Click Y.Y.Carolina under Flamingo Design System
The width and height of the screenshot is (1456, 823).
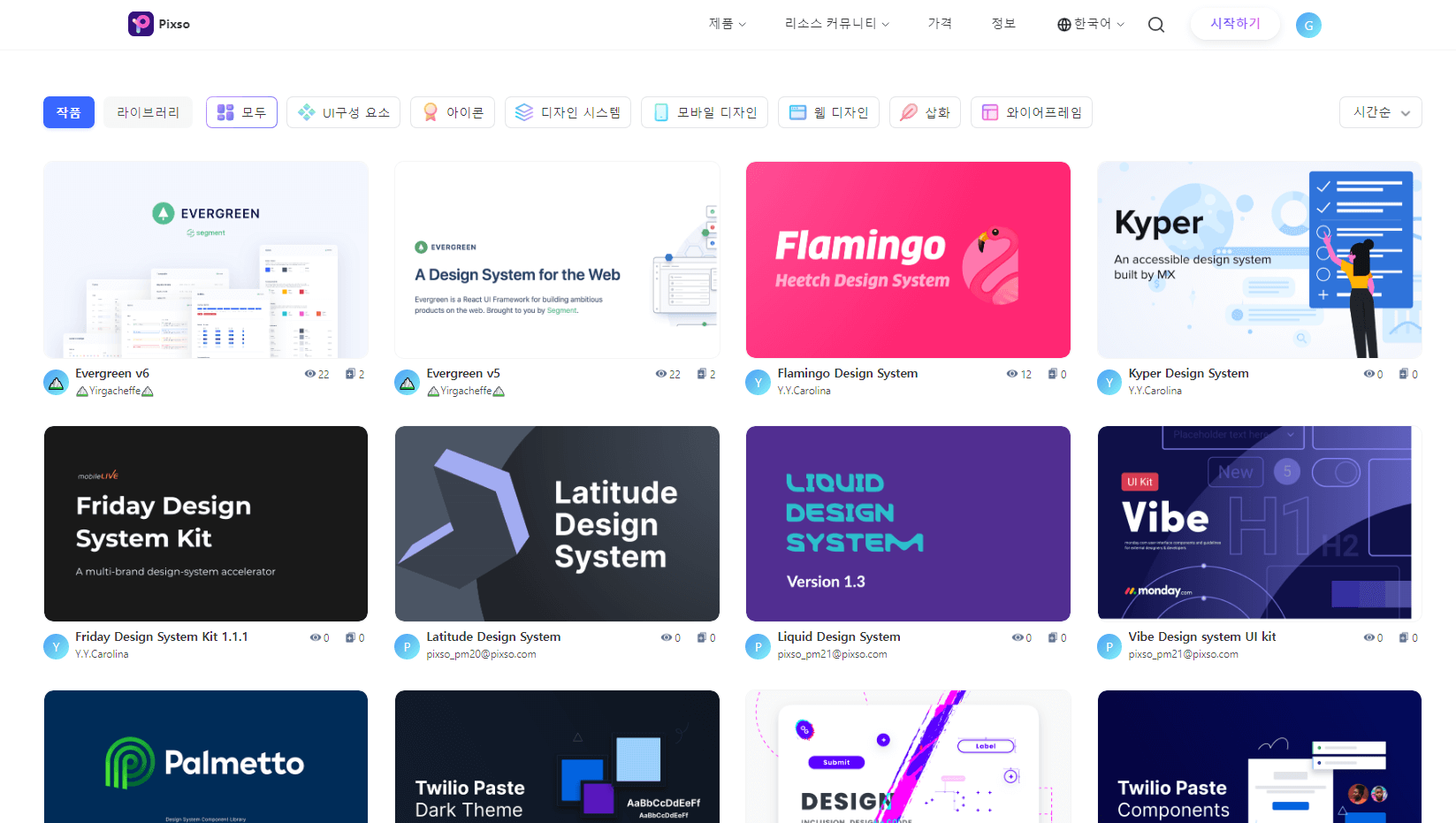(804, 391)
